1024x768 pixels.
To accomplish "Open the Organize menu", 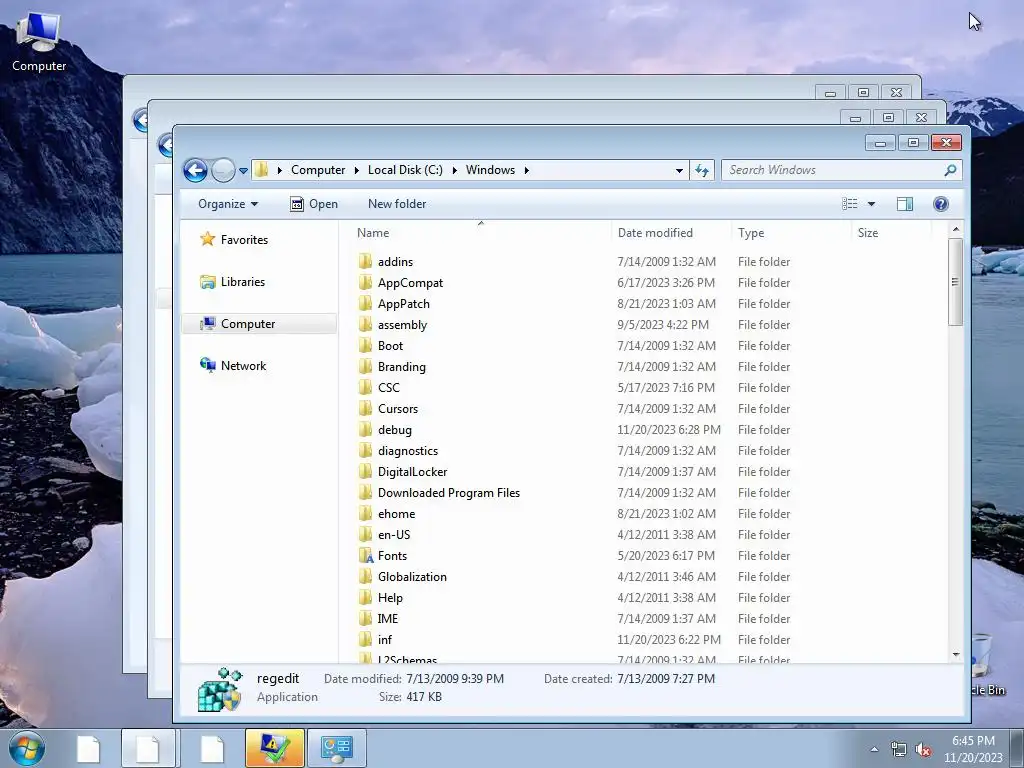I will tap(228, 204).
